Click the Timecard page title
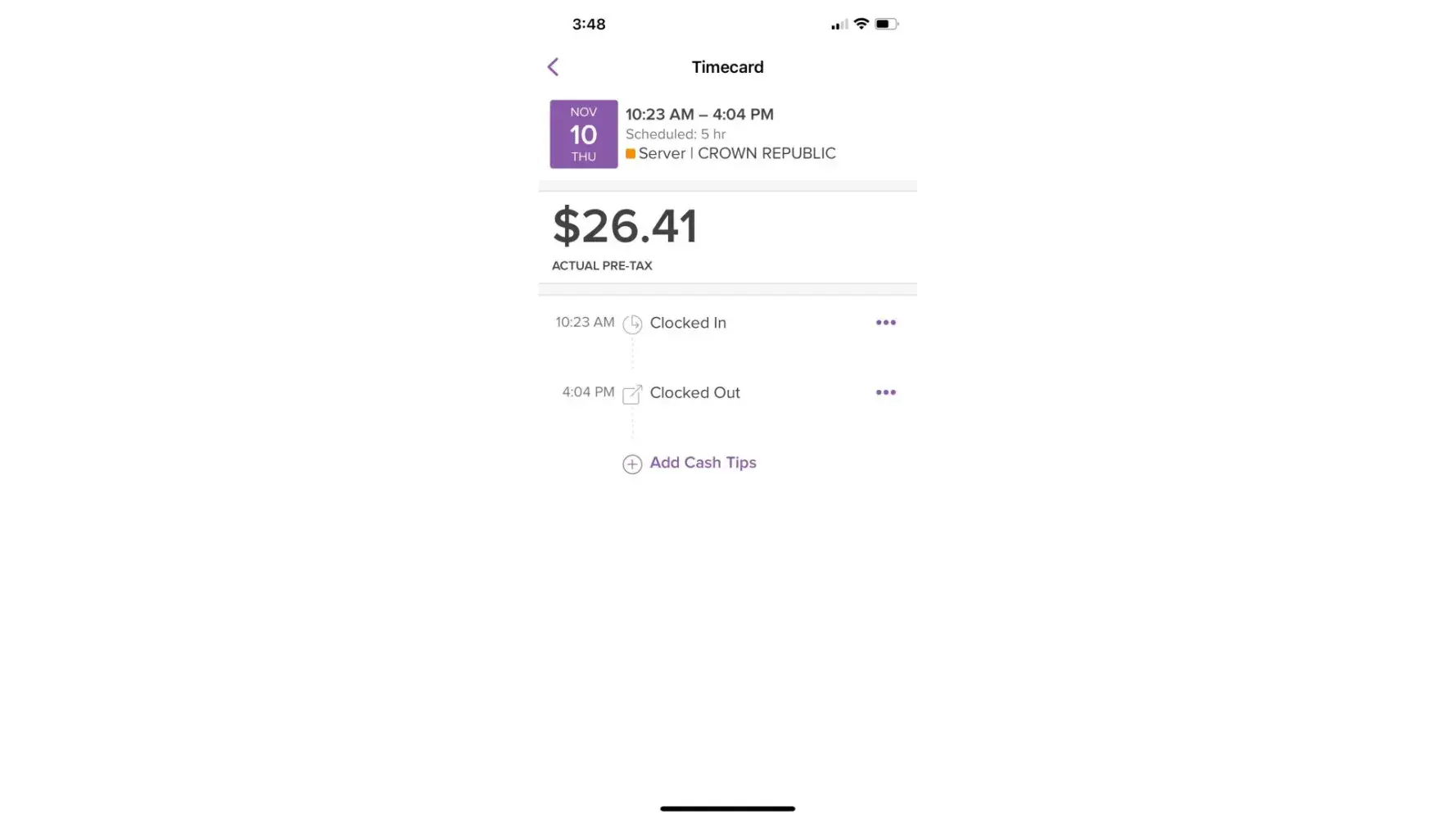This screenshot has height=819, width=1456. click(x=727, y=67)
